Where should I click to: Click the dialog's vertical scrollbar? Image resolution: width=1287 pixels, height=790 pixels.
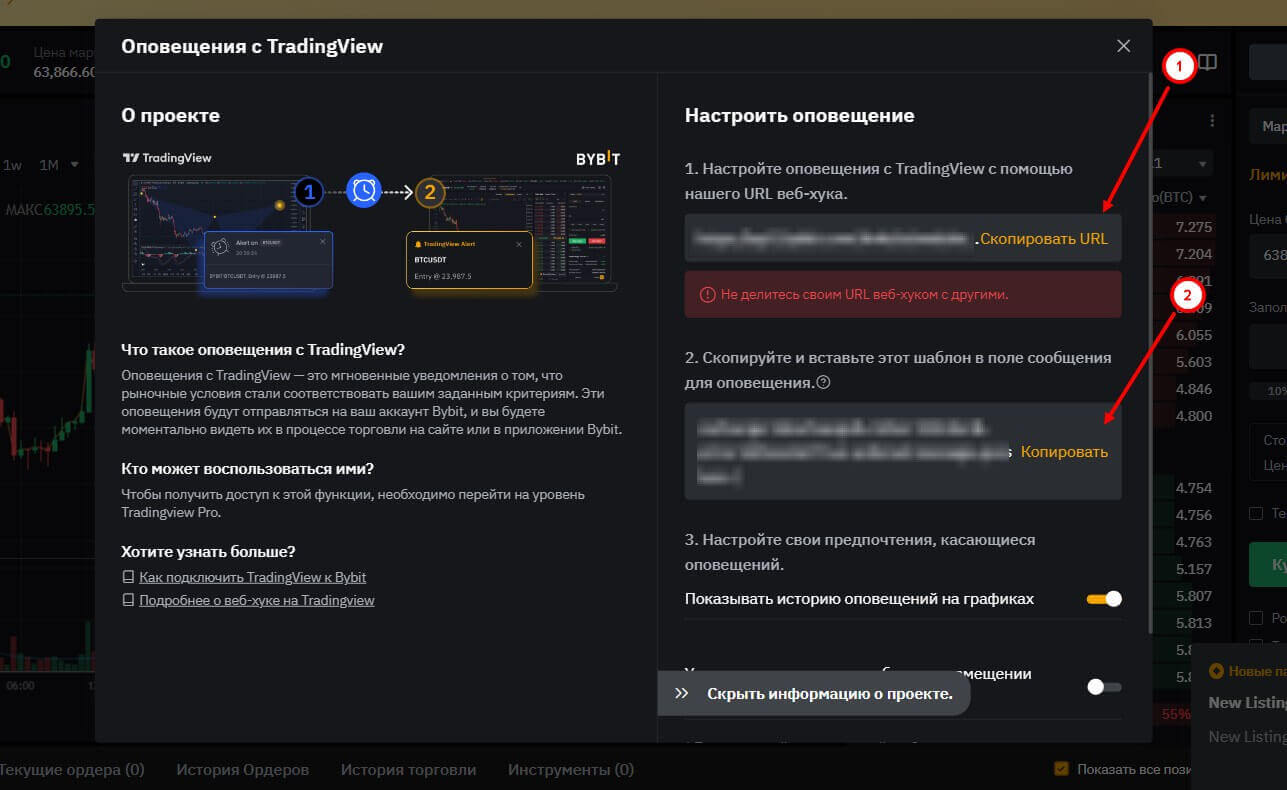(x=1149, y=360)
